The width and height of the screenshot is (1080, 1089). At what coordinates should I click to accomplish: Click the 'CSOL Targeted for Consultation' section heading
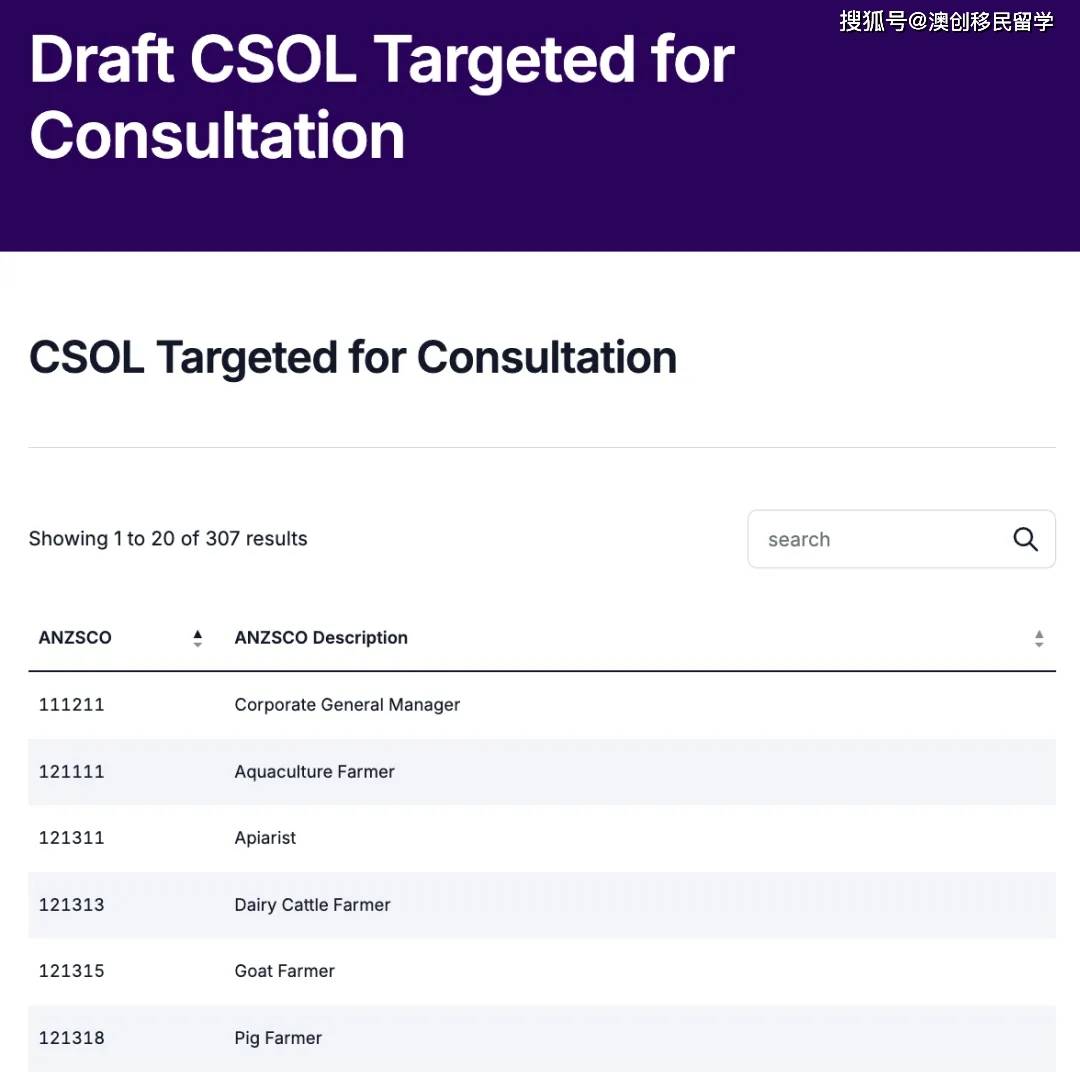point(353,357)
